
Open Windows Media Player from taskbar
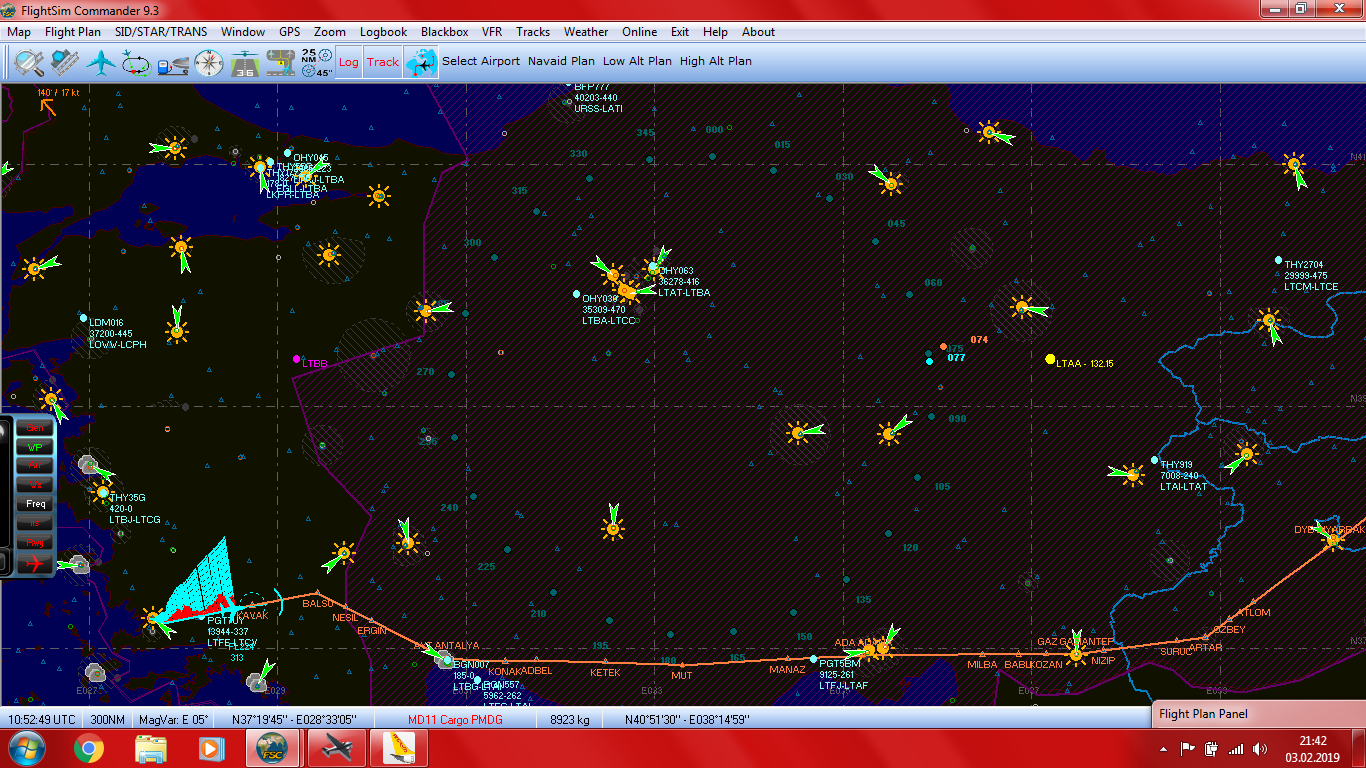pyautogui.click(x=210, y=748)
